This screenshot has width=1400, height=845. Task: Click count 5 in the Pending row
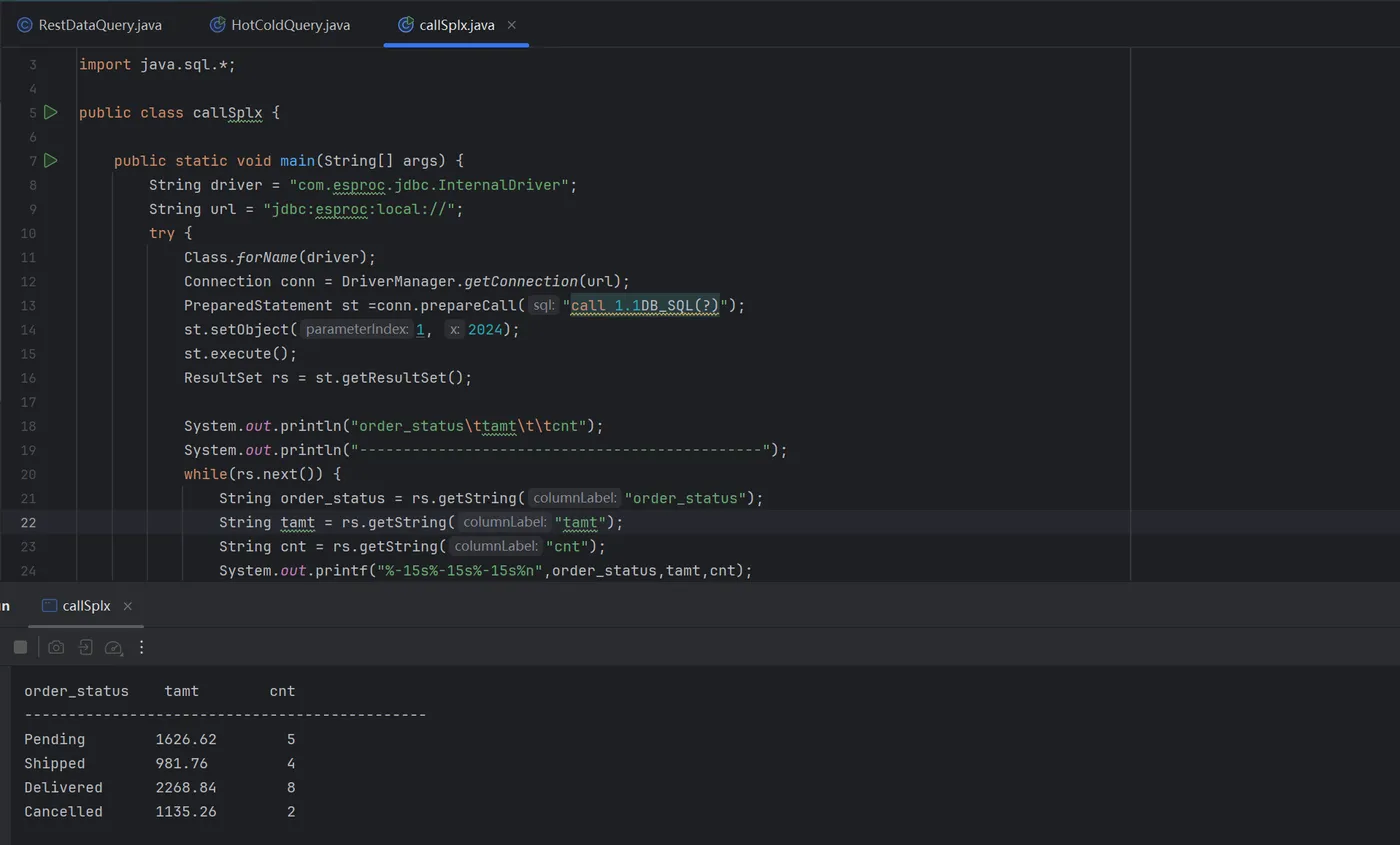291,739
